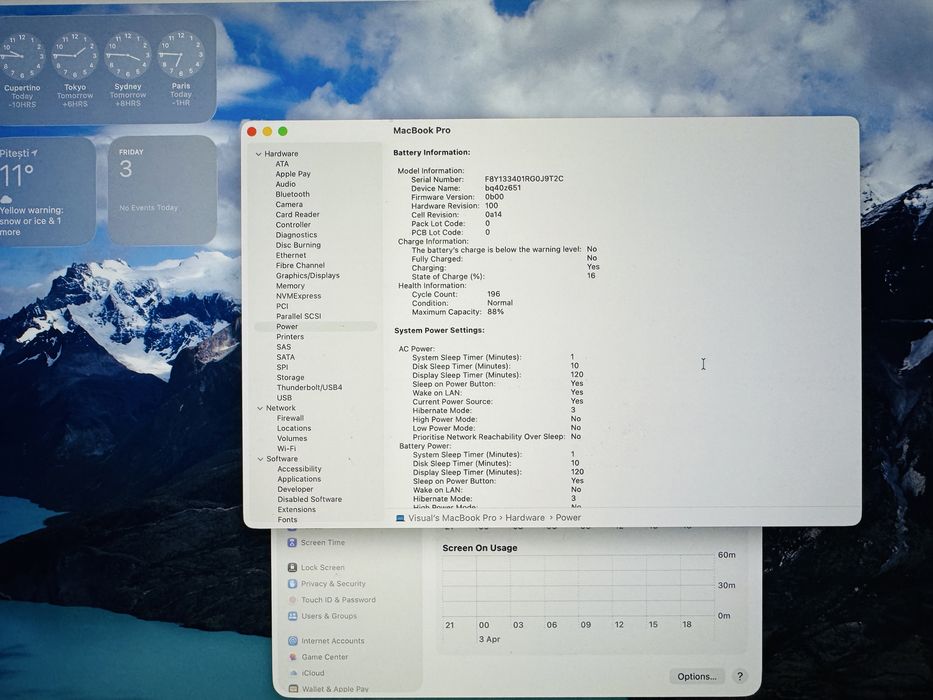The height and width of the screenshot is (700, 933).
Task: Select NVMExpress in sidebar
Action: [298, 296]
